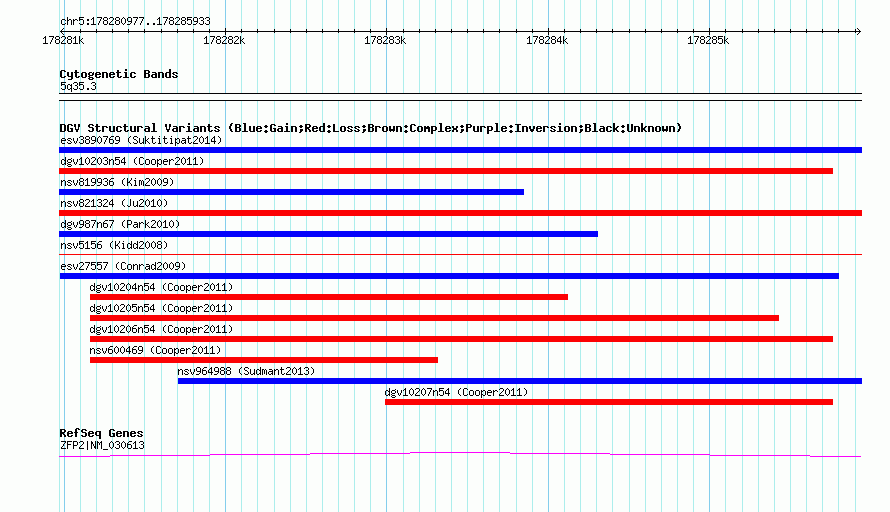Select the blue nsv964988 gain bar

[x=520, y=381]
